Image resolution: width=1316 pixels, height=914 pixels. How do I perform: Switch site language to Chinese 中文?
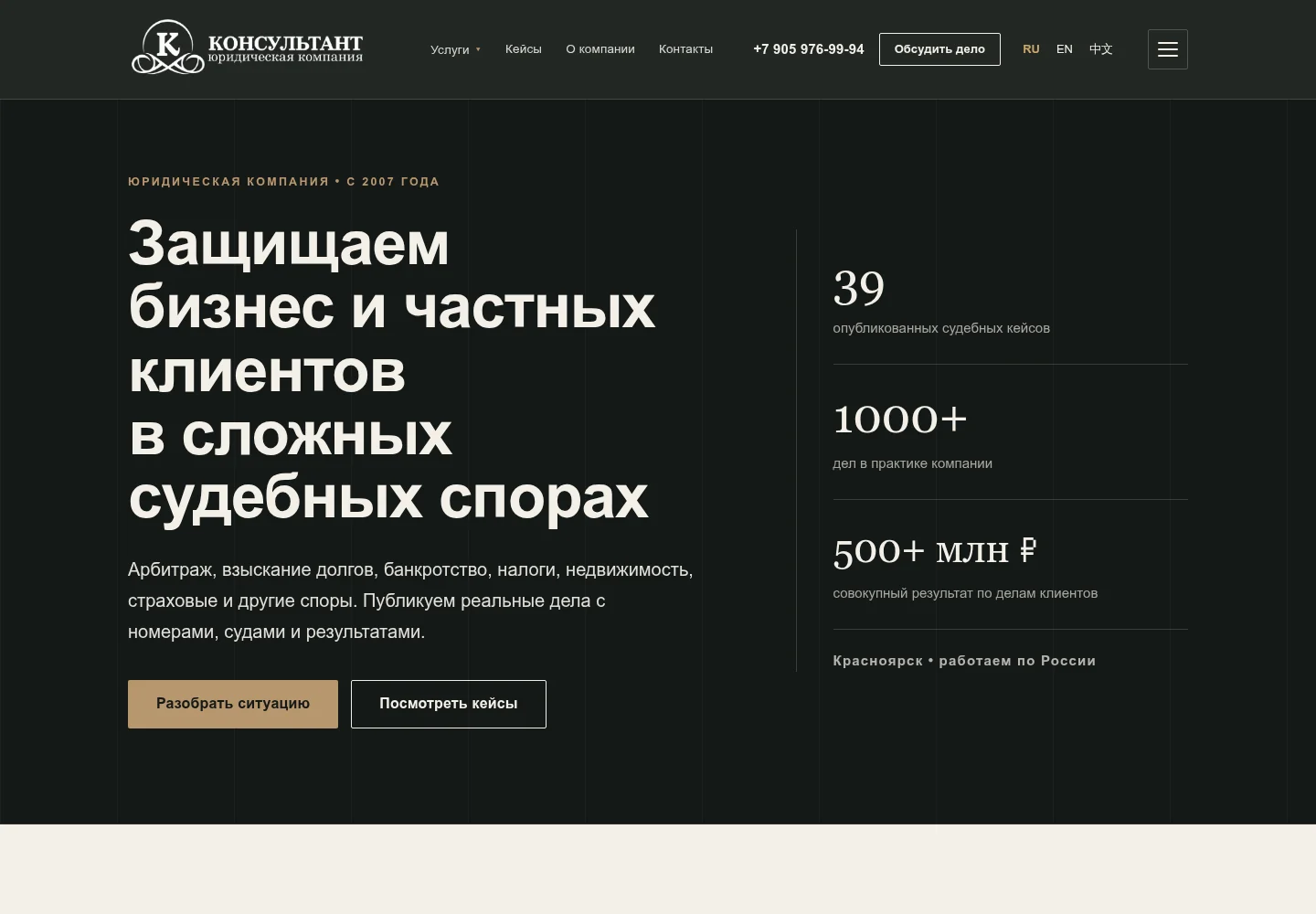click(1101, 49)
